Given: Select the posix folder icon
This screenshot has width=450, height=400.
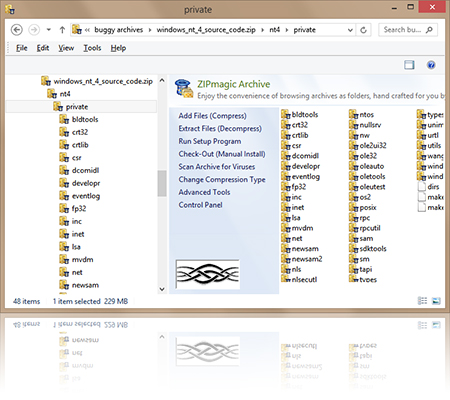Looking at the screenshot, I should click(x=354, y=208).
